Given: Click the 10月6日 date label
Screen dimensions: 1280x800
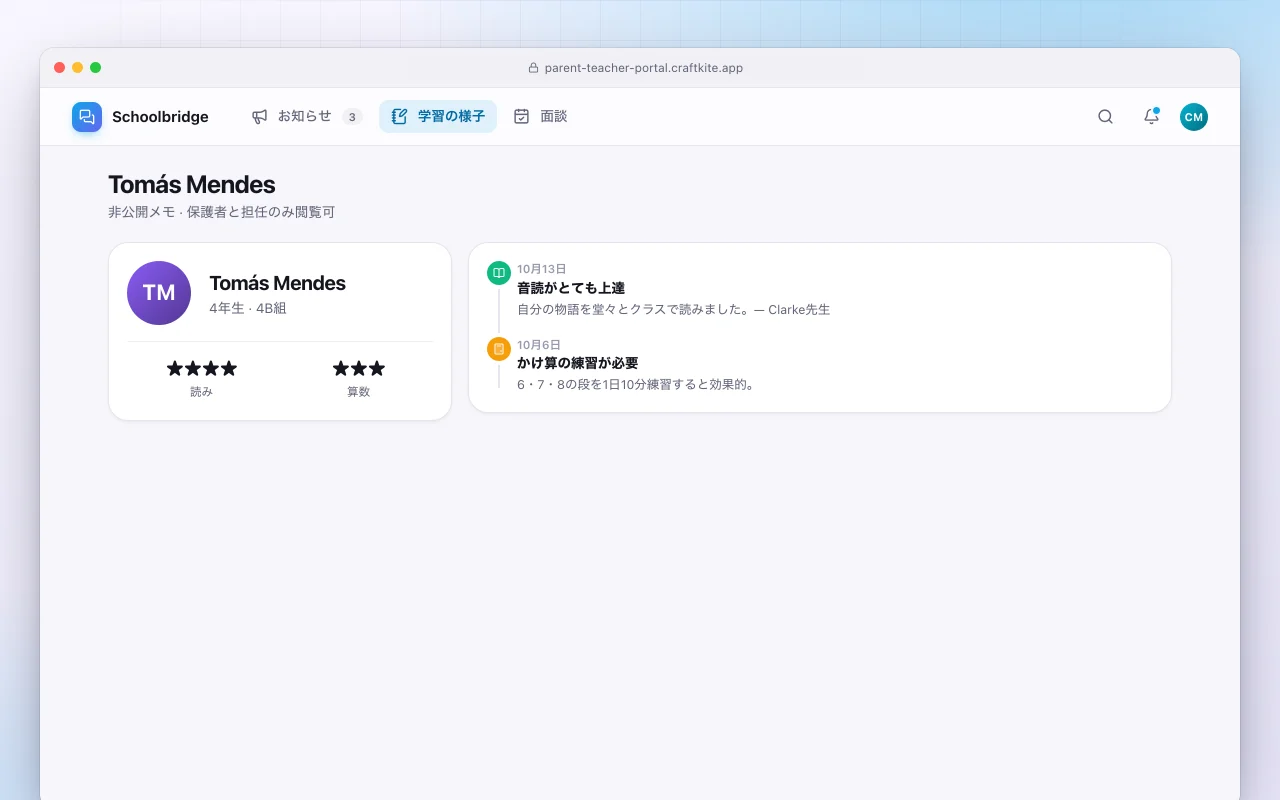Looking at the screenshot, I should (539, 344).
